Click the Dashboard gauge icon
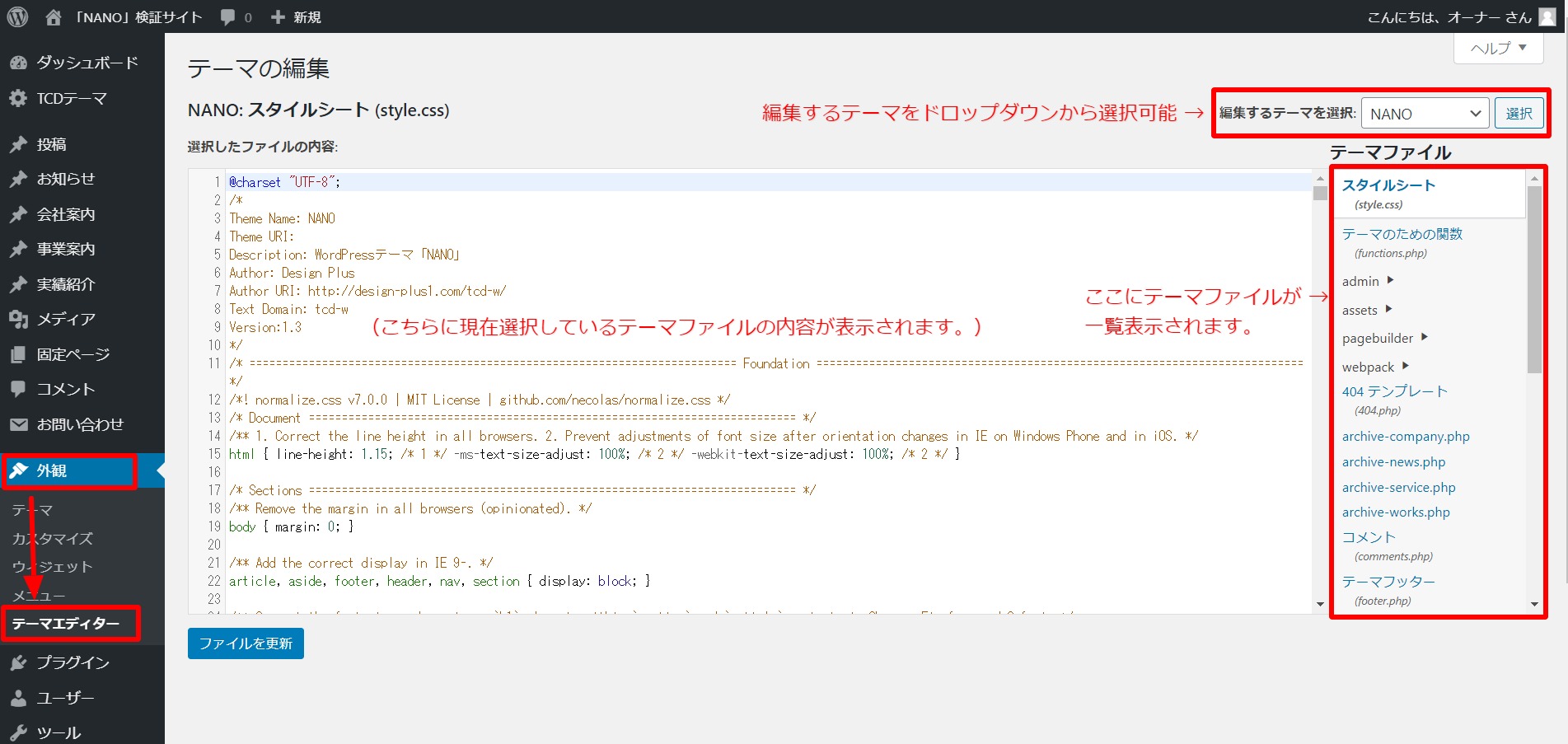The height and width of the screenshot is (744, 1568). (x=18, y=63)
